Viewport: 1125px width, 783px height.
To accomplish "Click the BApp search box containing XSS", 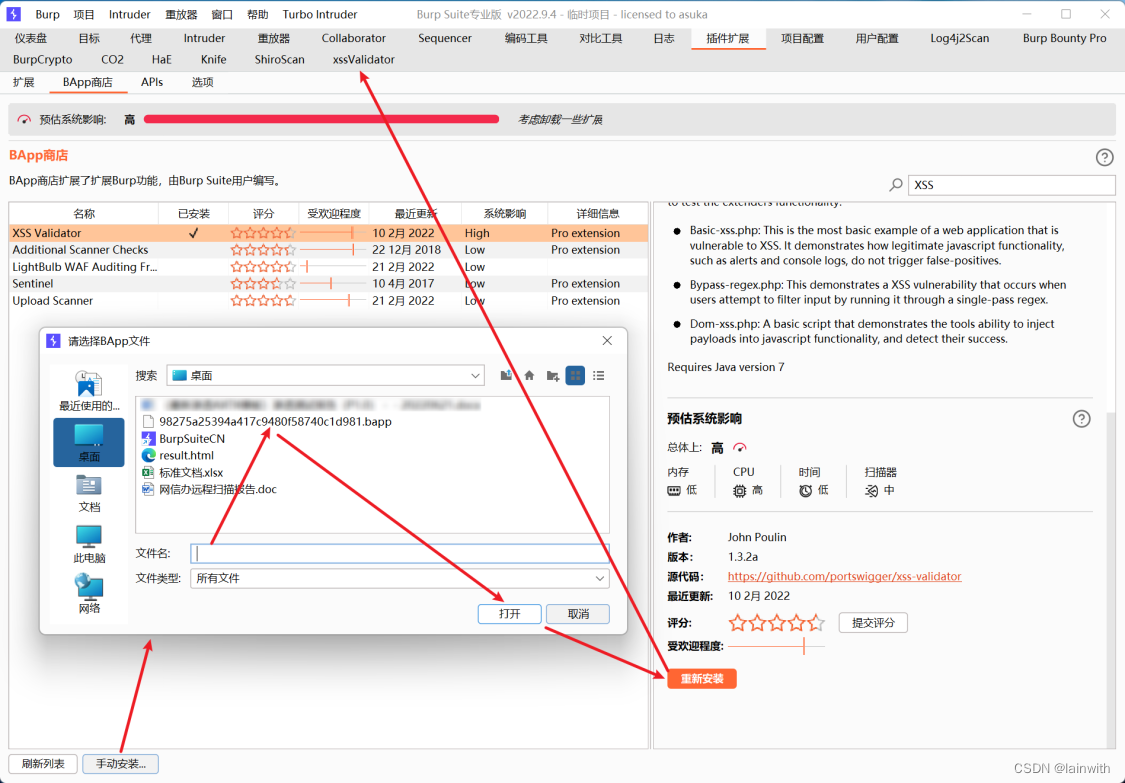I will 1012,185.
